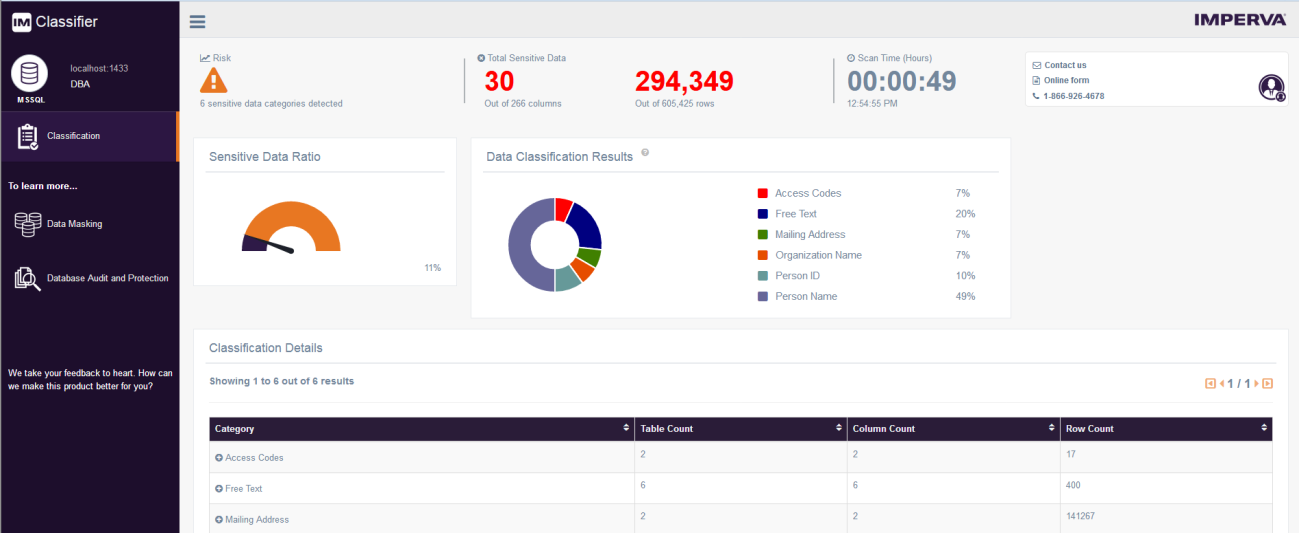Click the 400 row count cell
The height and width of the screenshot is (533, 1299).
[1072, 485]
